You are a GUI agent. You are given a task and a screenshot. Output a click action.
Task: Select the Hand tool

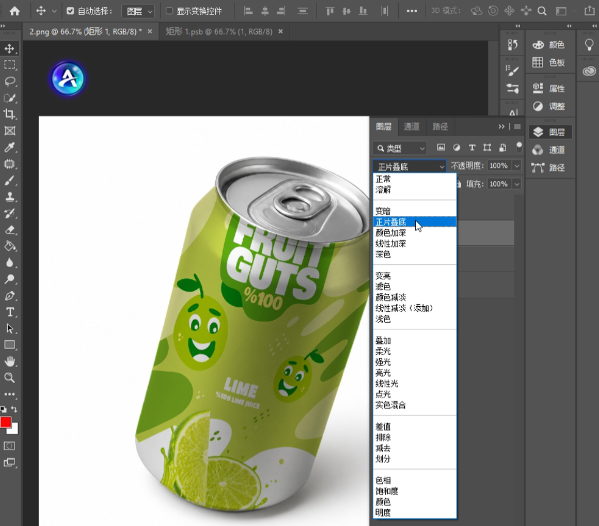coord(10,361)
